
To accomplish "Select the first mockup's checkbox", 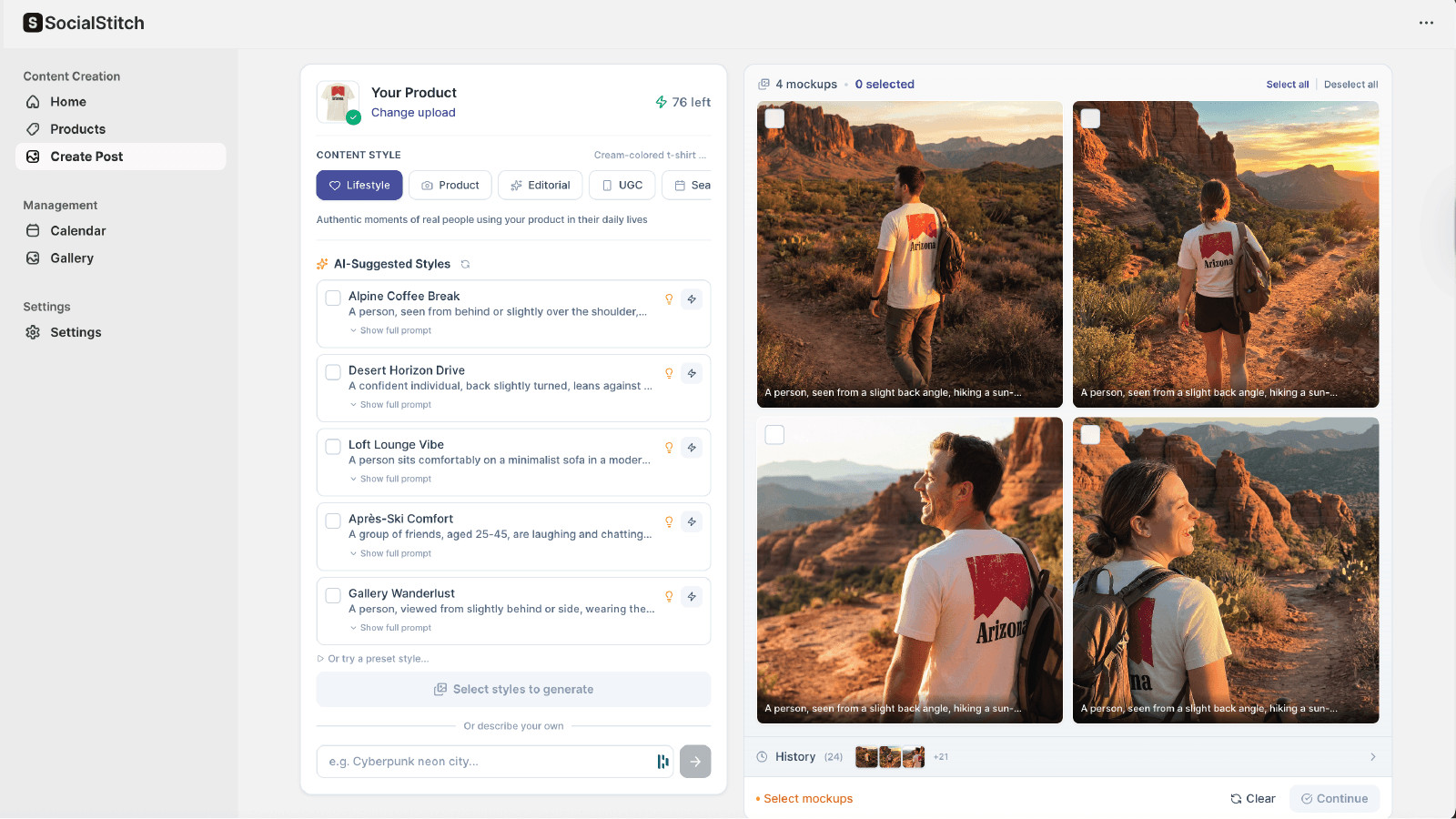I will click(x=774, y=118).
